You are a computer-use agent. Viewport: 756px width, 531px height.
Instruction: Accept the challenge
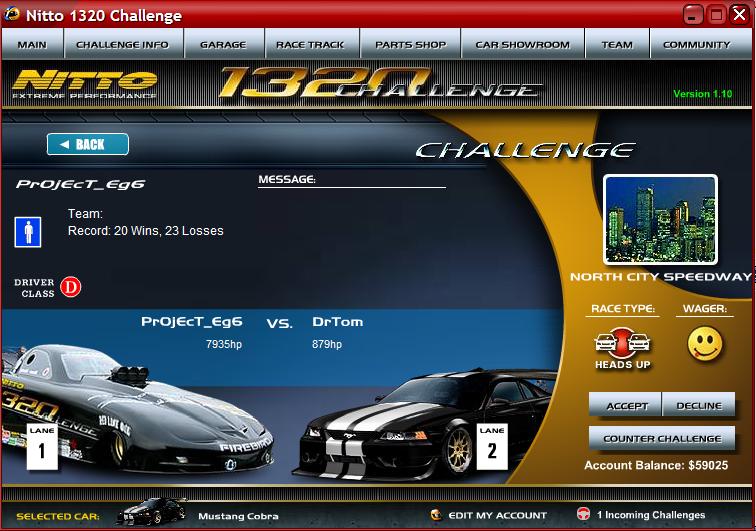(x=625, y=405)
